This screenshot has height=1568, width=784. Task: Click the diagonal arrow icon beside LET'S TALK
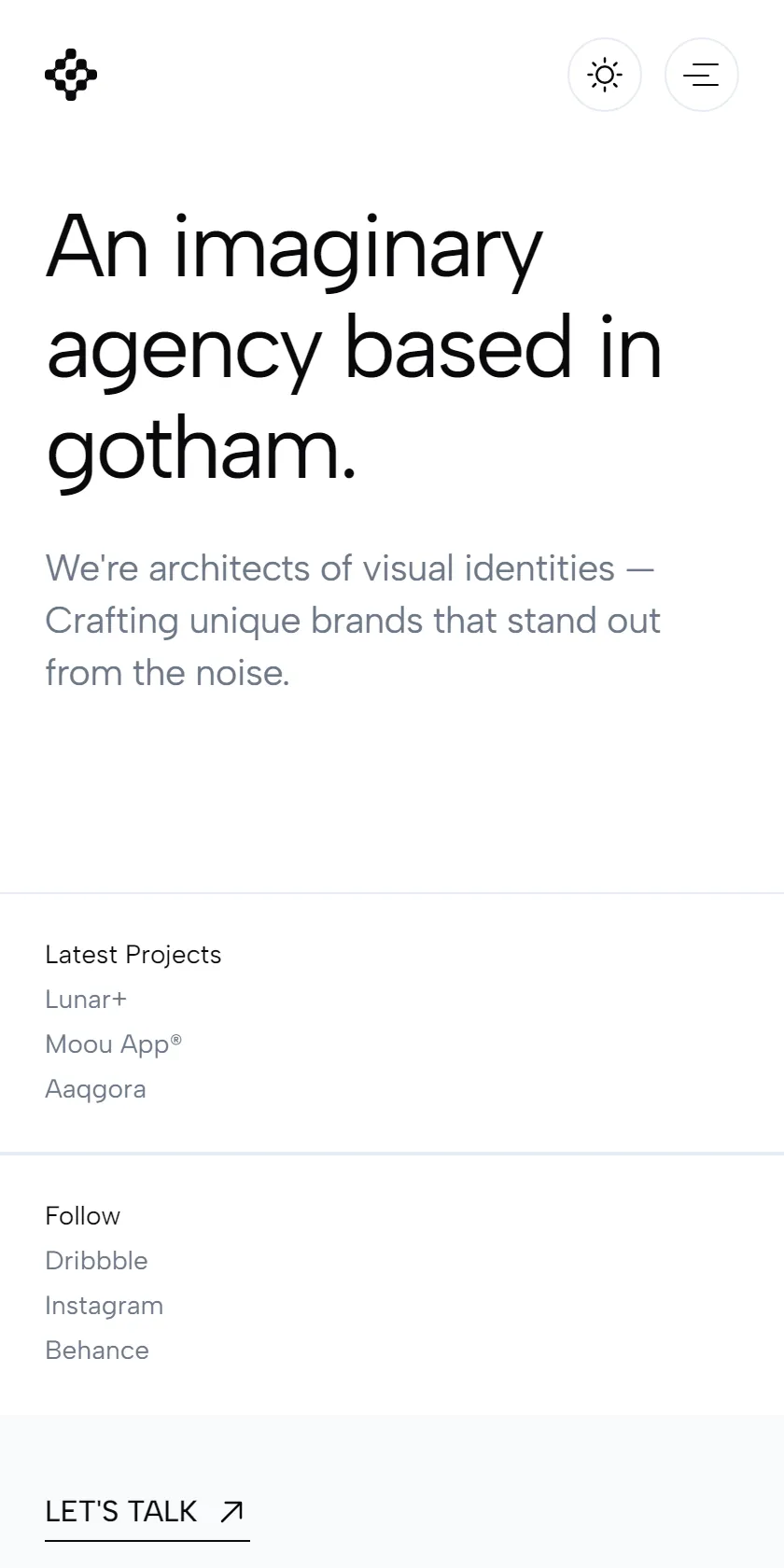point(231,1511)
